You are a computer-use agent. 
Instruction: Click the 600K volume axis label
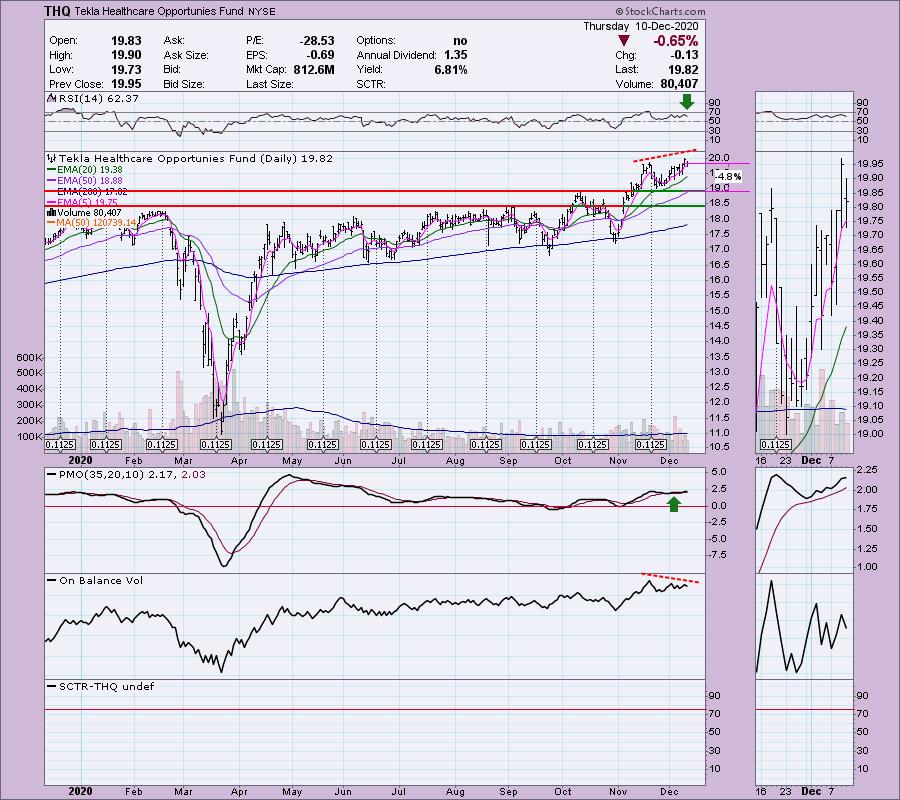pos(29,358)
